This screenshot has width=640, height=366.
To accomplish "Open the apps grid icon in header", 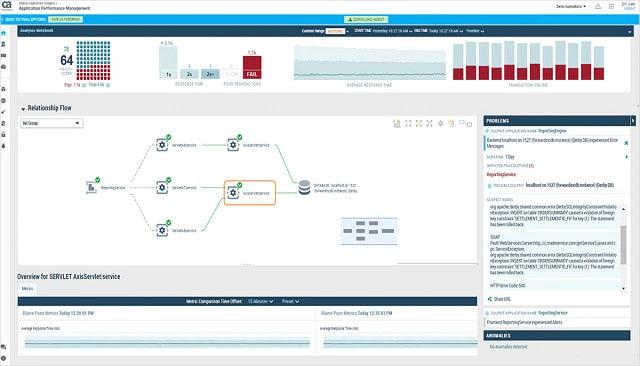I will (x=611, y=7).
